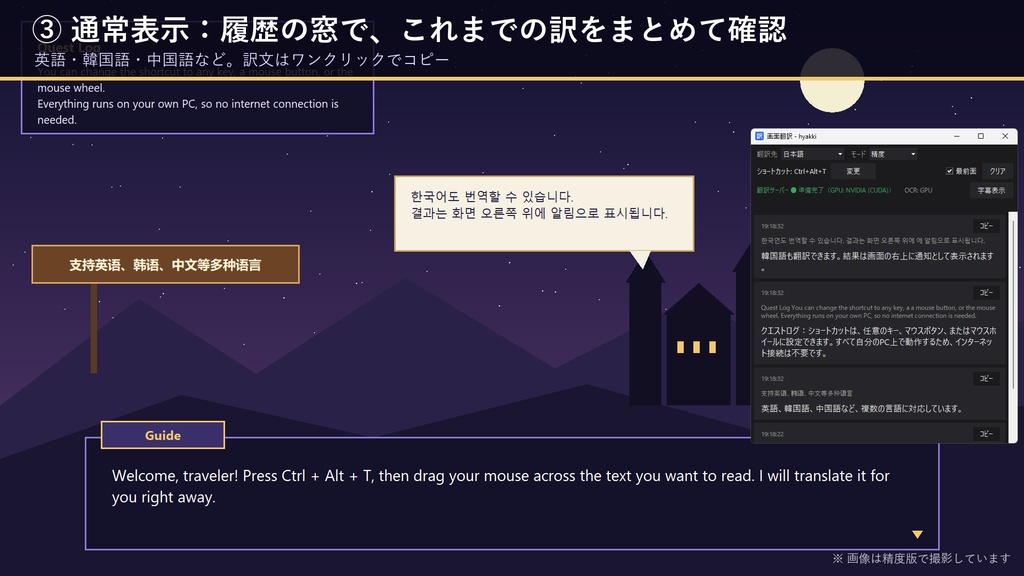1024x576 pixels.
Task: Click the 変更 shortcut button
Action: (853, 171)
